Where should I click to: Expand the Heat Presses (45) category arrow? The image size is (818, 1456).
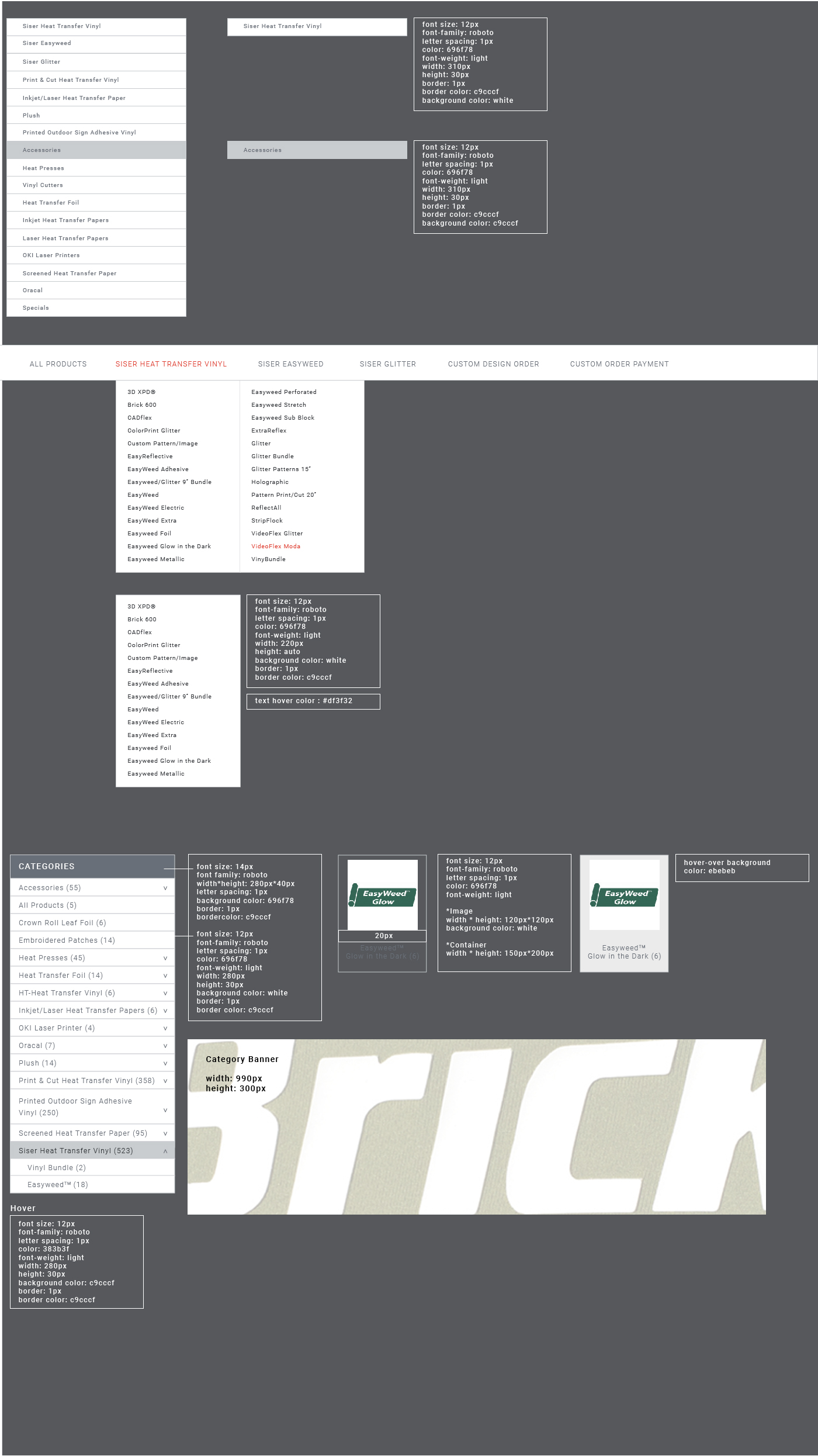pyautogui.click(x=165, y=958)
